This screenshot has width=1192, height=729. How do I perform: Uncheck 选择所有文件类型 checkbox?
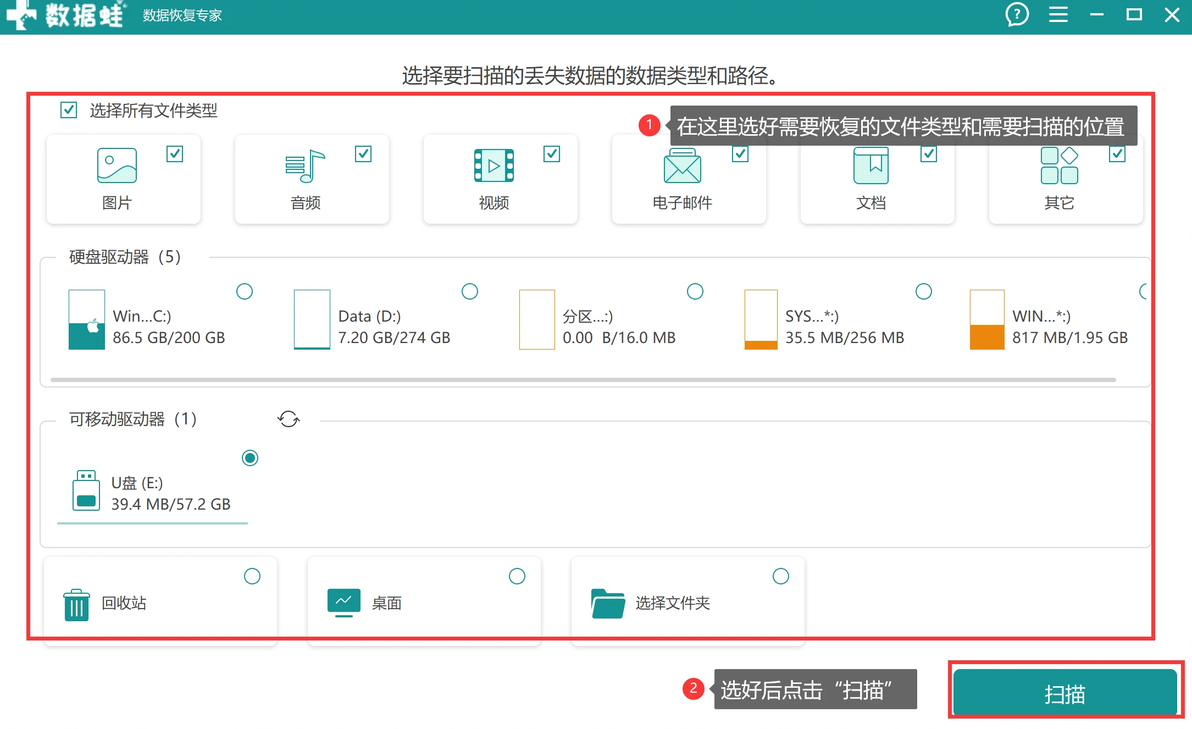68,110
